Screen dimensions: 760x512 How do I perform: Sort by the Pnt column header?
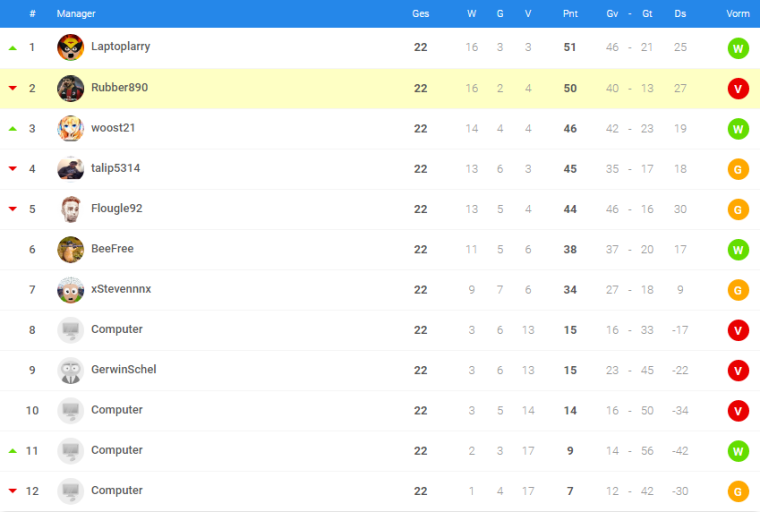click(x=570, y=14)
